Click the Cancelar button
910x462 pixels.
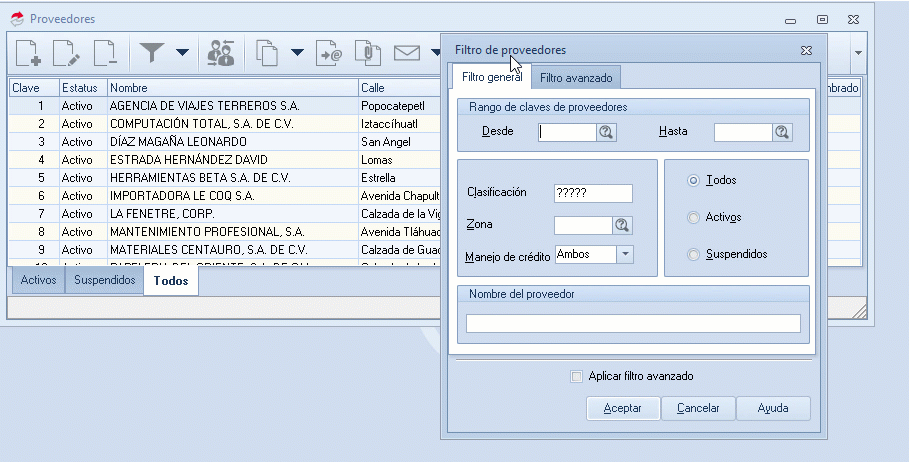[x=698, y=408]
